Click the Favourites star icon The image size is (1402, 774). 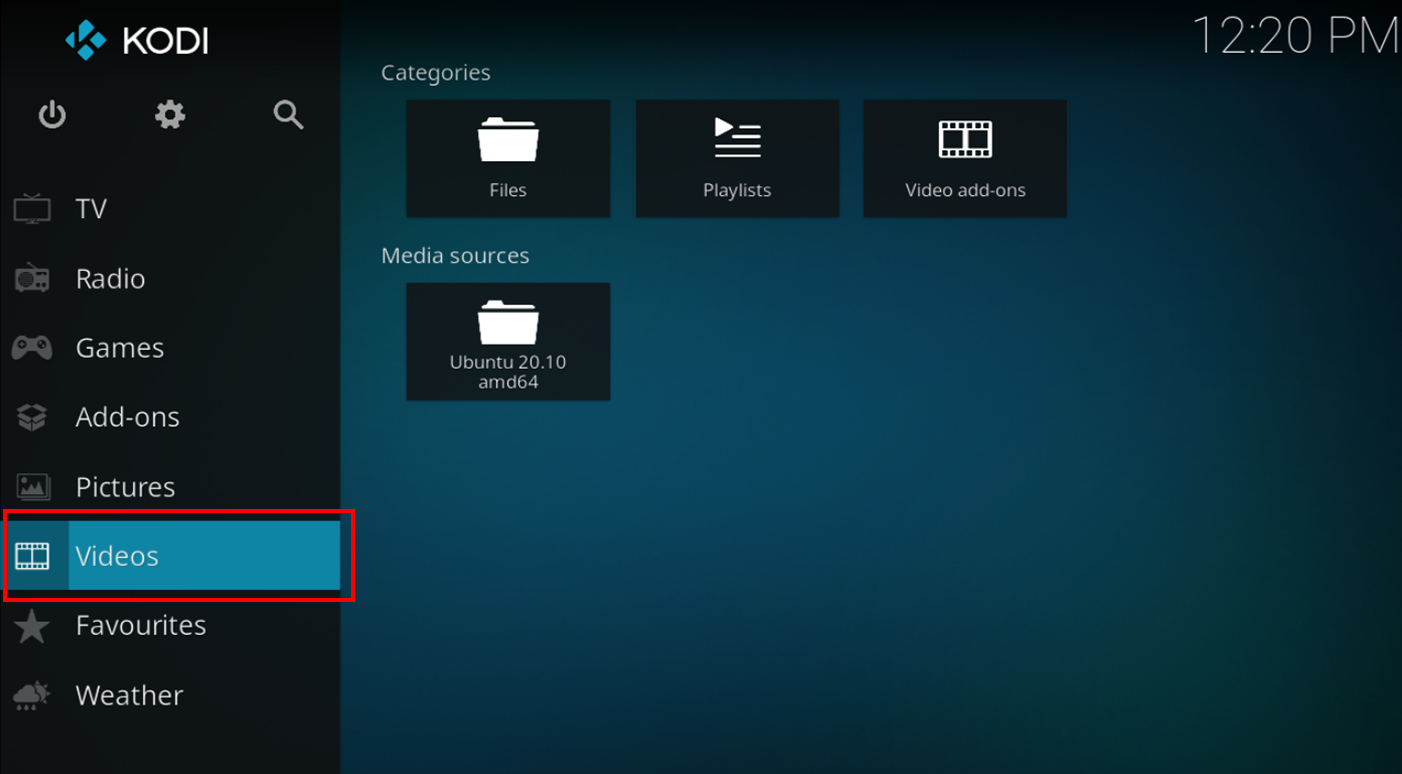tap(32, 626)
